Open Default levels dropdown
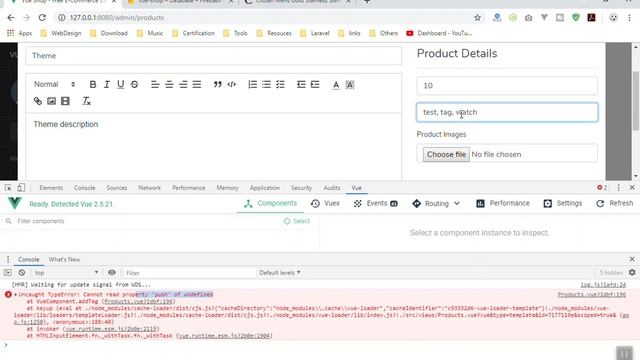The width and height of the screenshot is (640, 360). click(x=280, y=272)
